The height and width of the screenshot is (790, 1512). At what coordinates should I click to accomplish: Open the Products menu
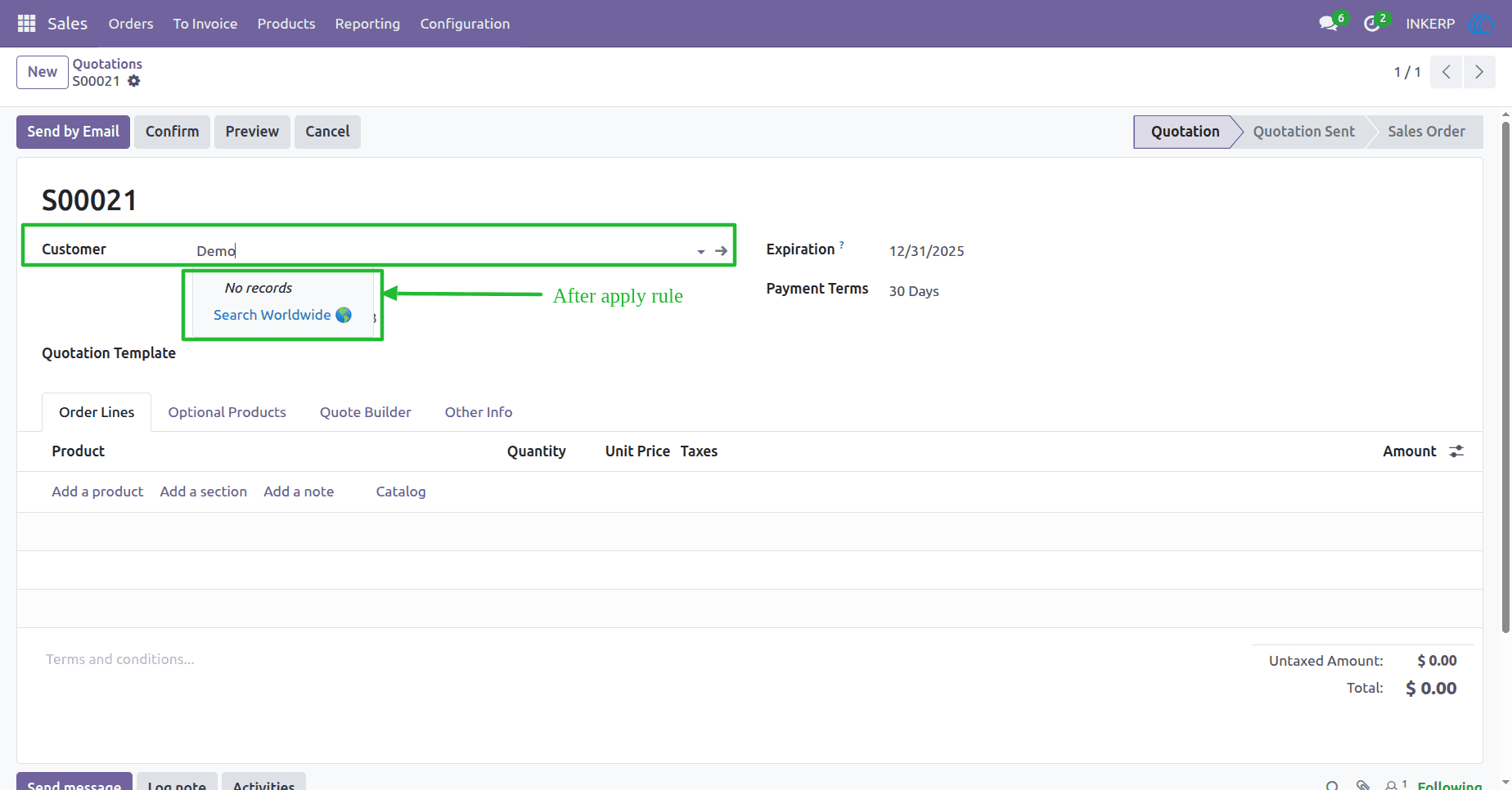[x=286, y=24]
